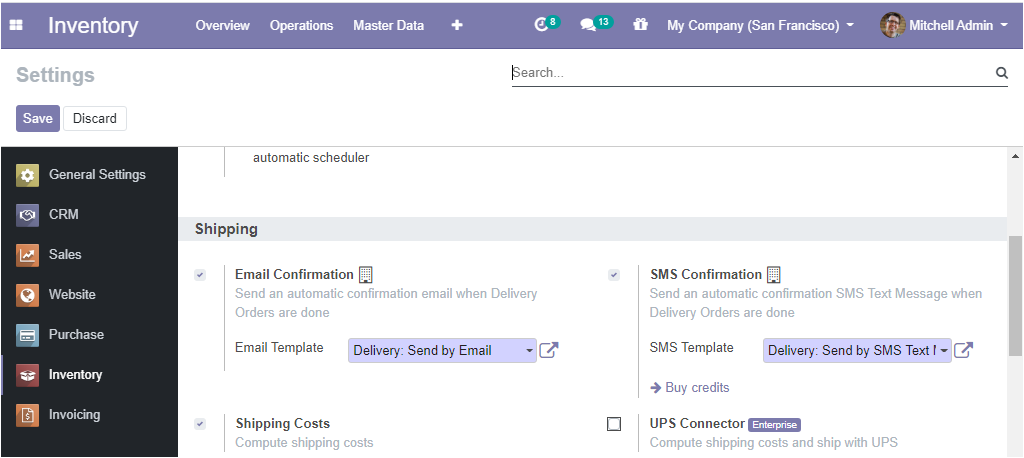
Task: Click the Invoicing document icon
Action: 27,415
